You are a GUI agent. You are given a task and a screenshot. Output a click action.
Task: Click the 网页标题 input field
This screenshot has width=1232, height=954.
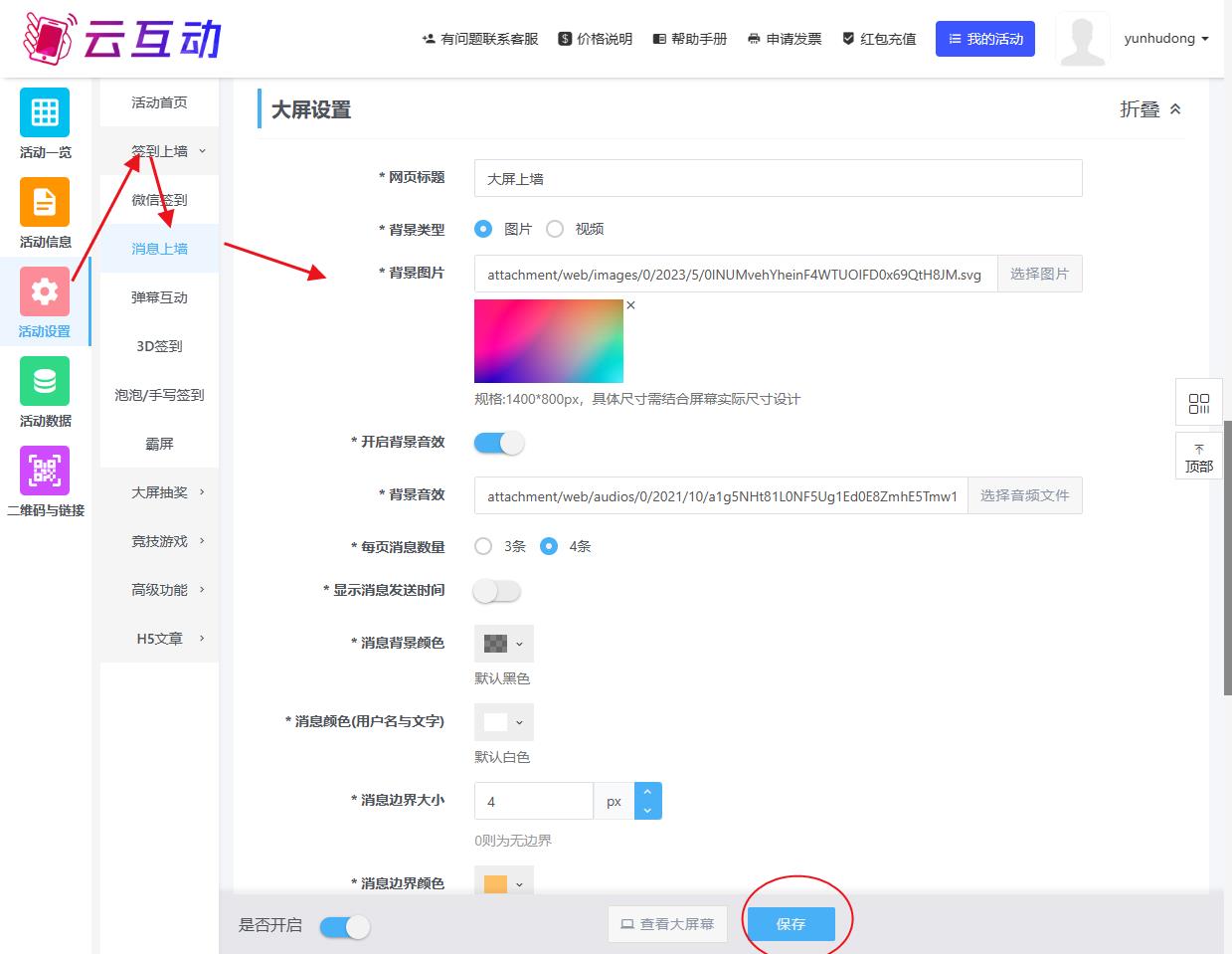[777, 179]
